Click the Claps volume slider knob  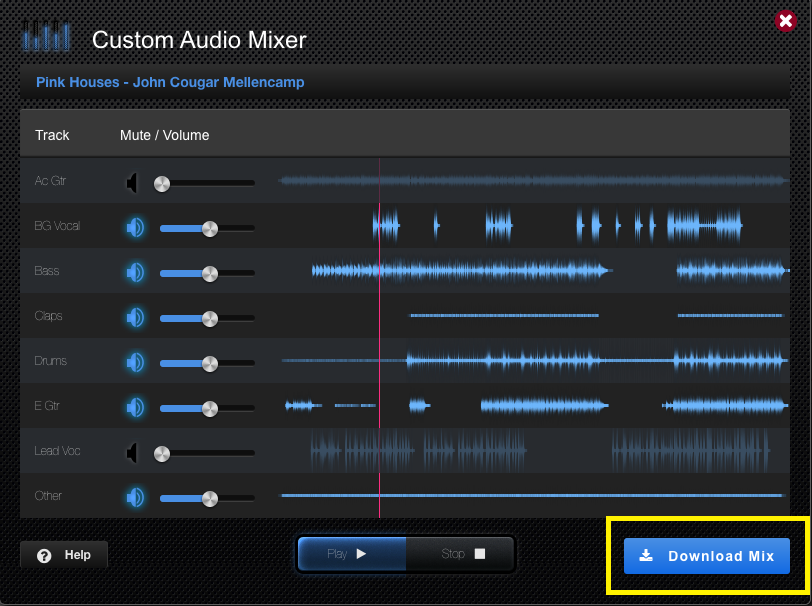point(210,319)
